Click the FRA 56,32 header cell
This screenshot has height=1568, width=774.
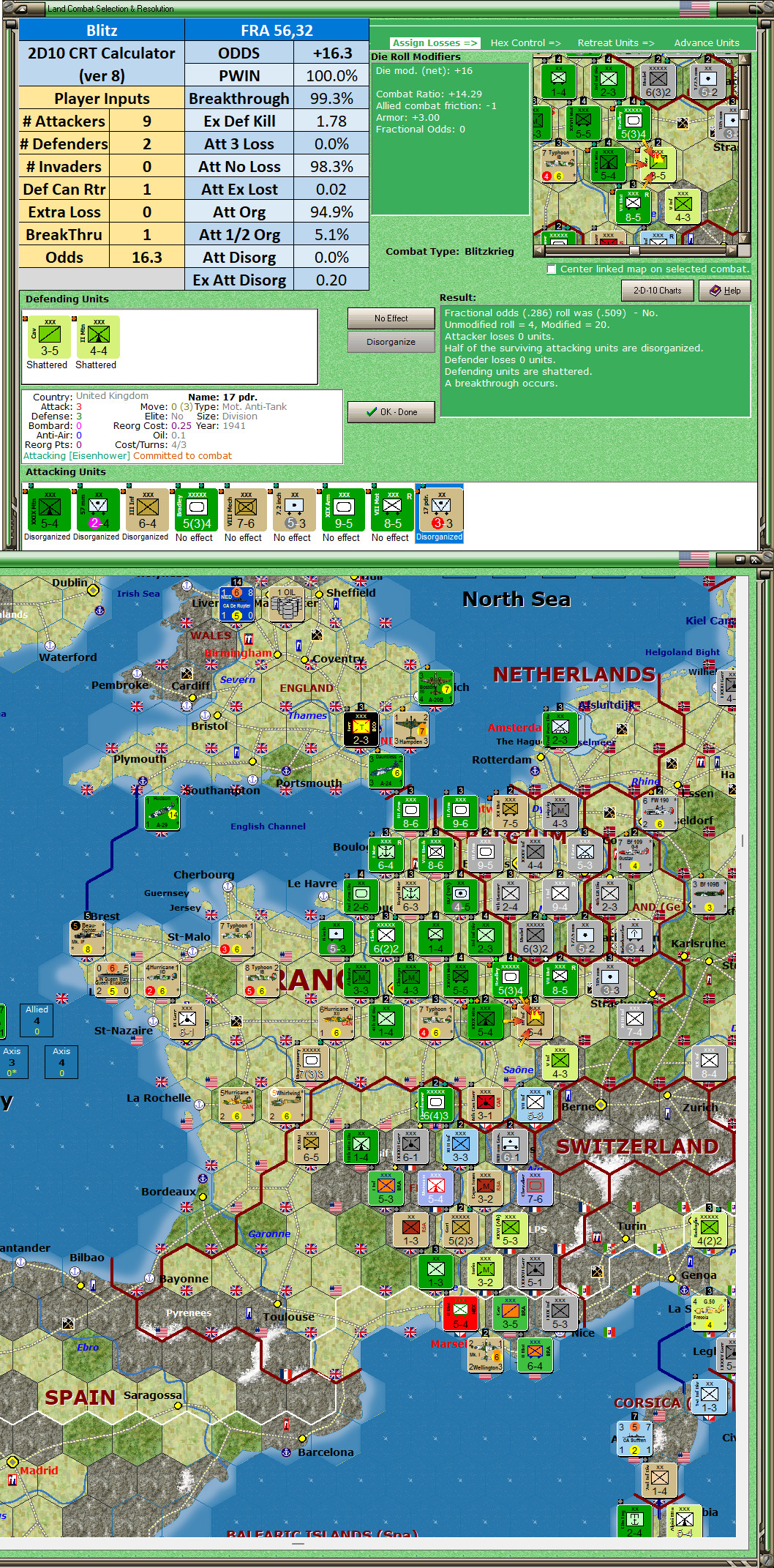(277, 30)
